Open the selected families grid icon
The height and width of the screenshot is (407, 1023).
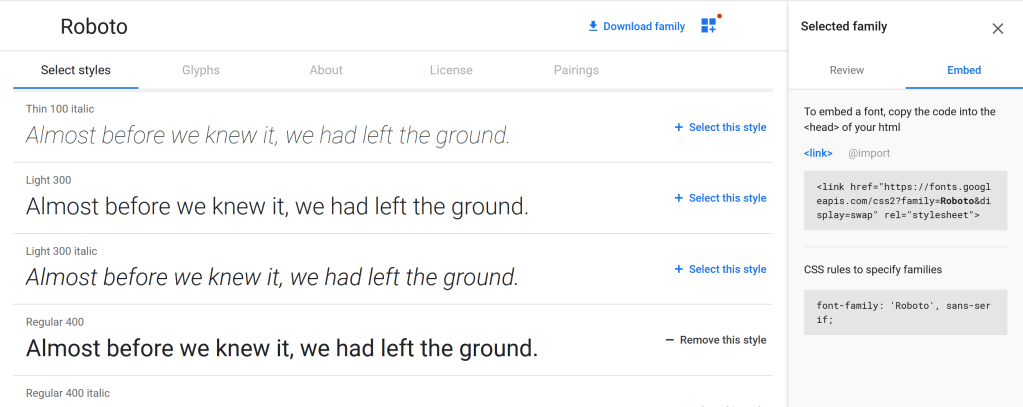(x=709, y=26)
